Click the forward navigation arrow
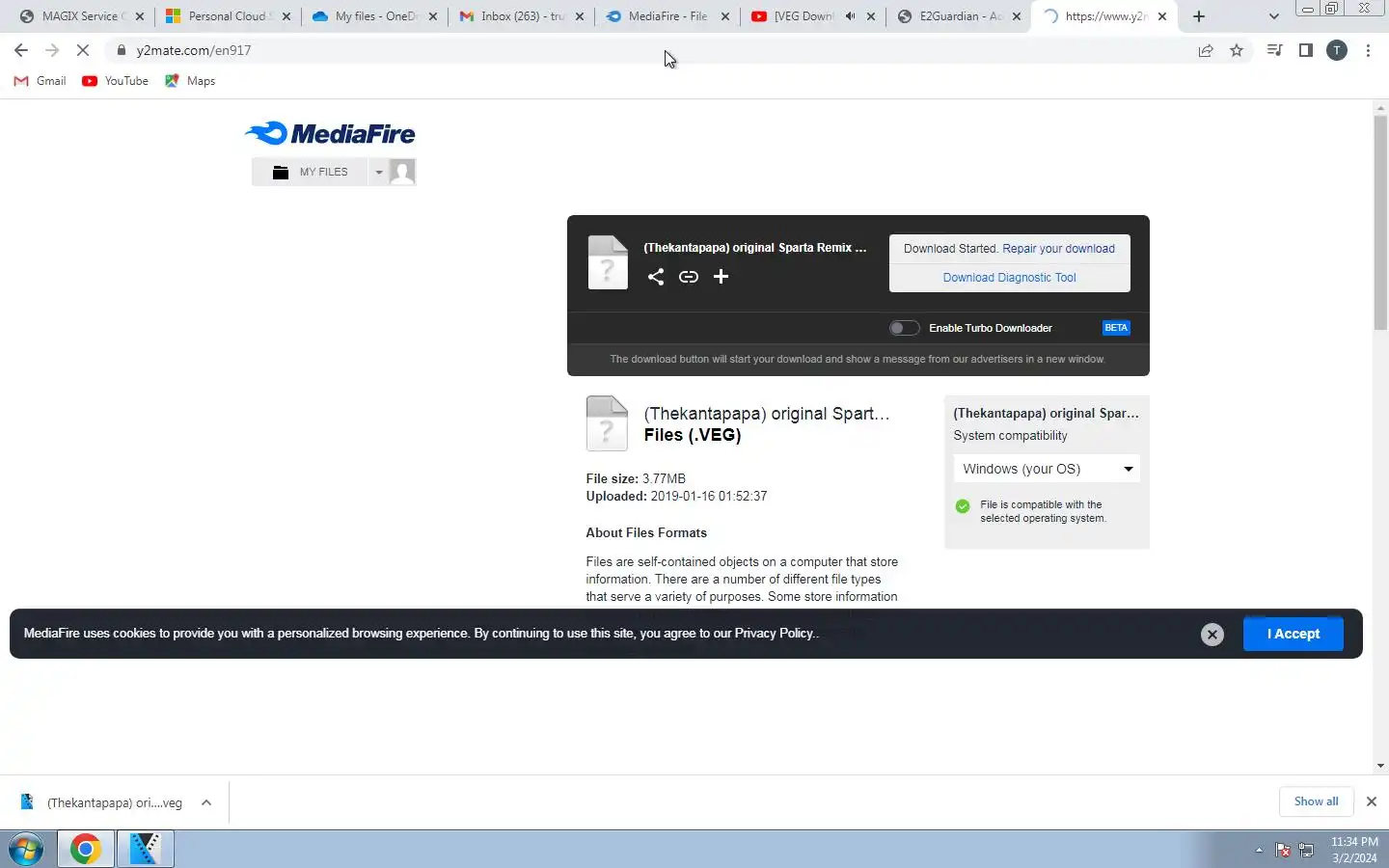 click(52, 50)
